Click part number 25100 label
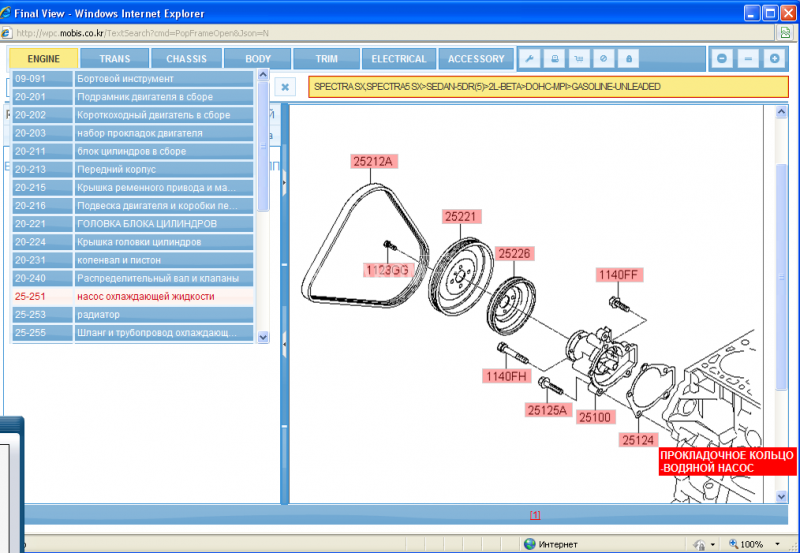The image size is (800, 553). (595, 416)
